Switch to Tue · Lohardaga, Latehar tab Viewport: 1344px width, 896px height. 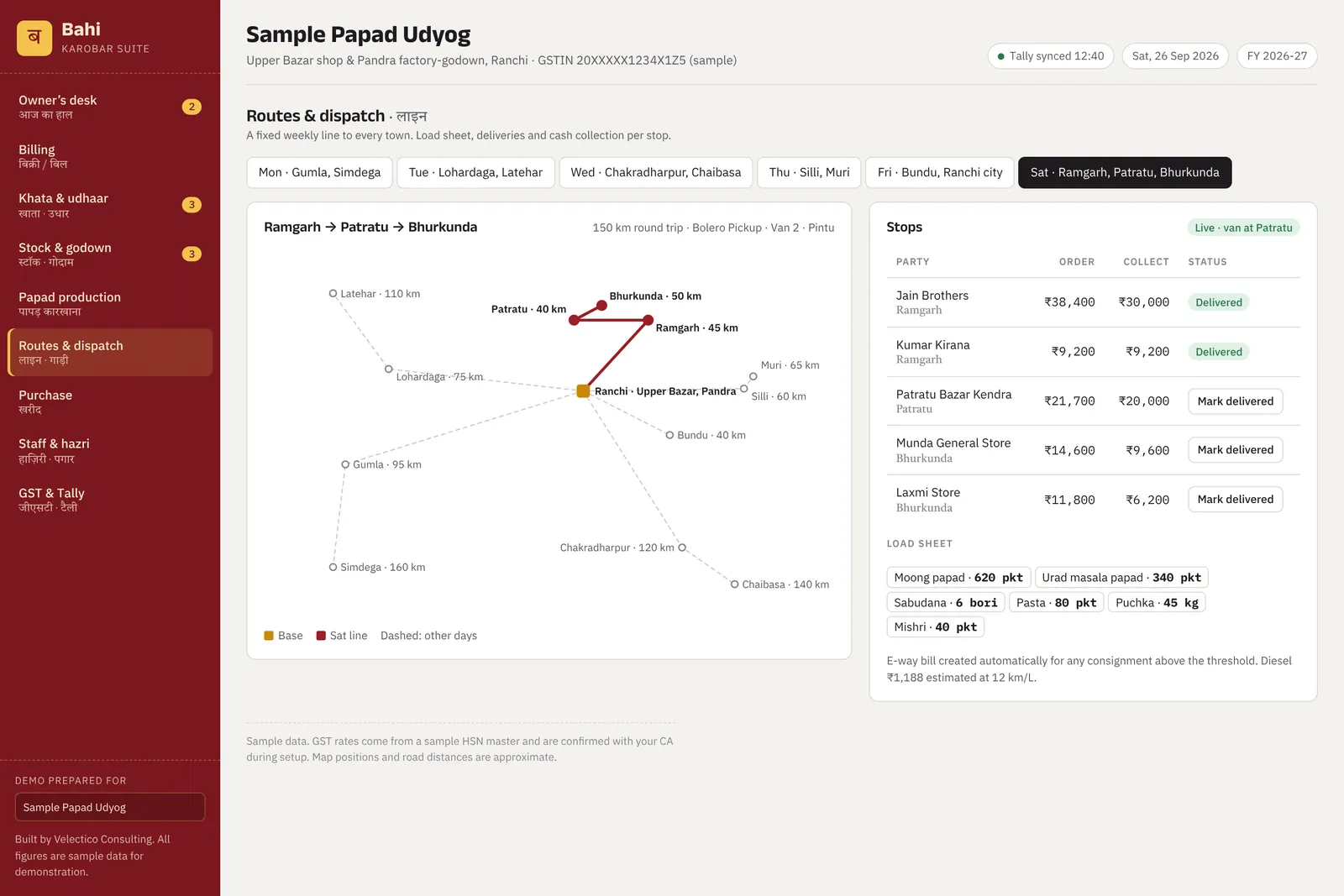[x=475, y=172]
